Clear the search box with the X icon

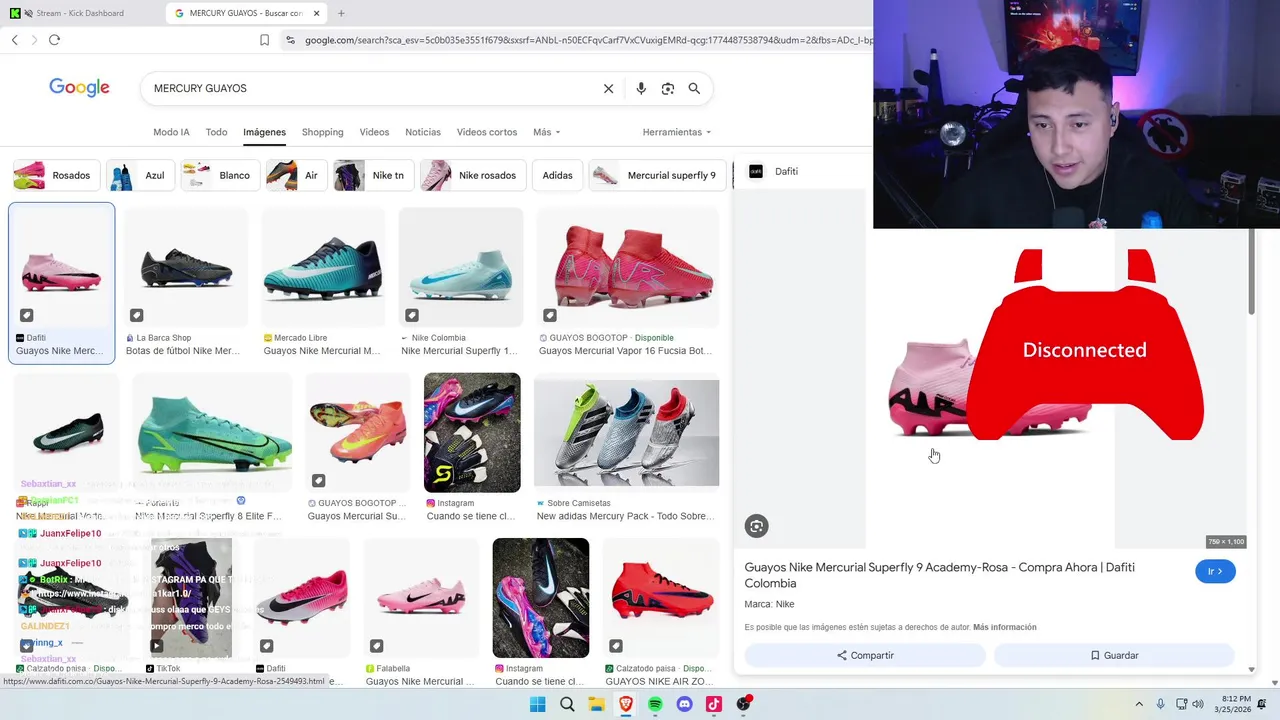tap(608, 88)
